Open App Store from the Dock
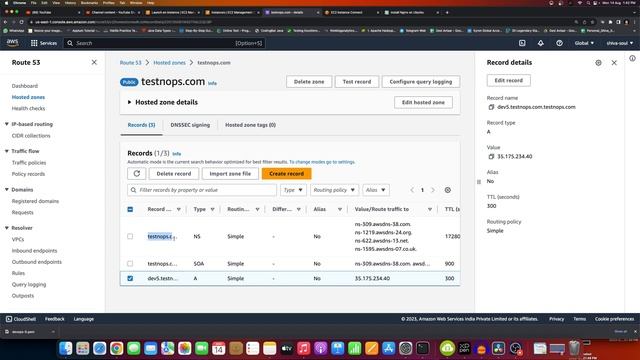 tap(389, 348)
